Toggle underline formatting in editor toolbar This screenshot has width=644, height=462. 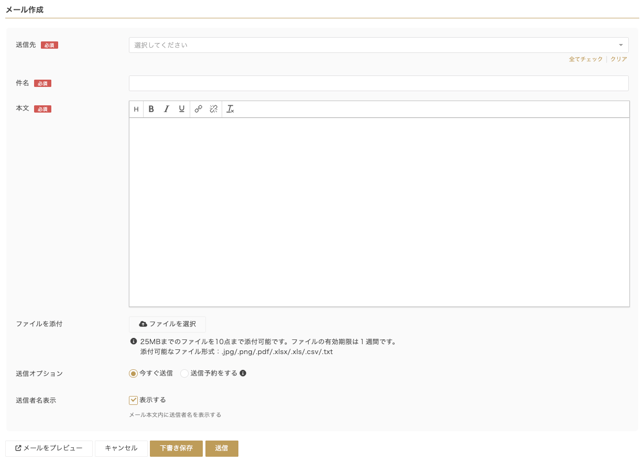182,109
